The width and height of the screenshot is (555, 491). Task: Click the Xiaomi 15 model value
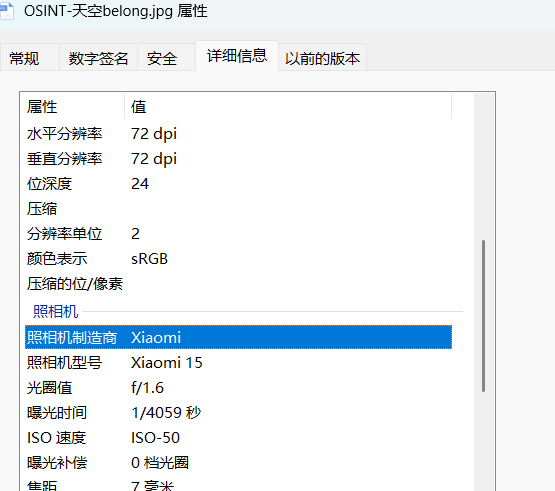coord(166,362)
